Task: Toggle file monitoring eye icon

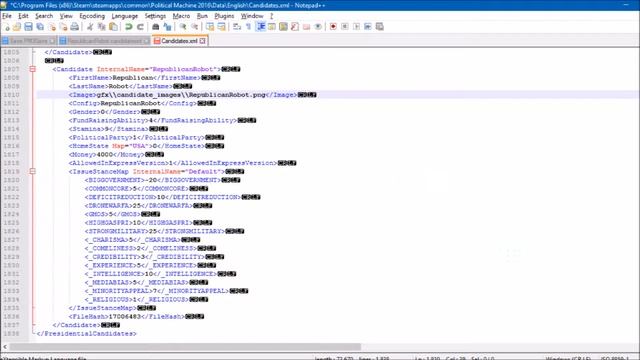Action: click(x=318, y=27)
